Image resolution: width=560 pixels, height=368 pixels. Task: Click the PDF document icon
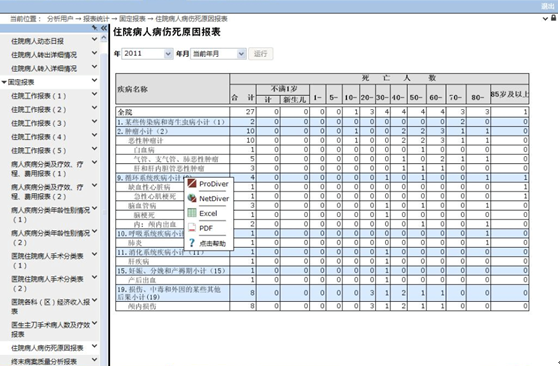click(x=192, y=228)
